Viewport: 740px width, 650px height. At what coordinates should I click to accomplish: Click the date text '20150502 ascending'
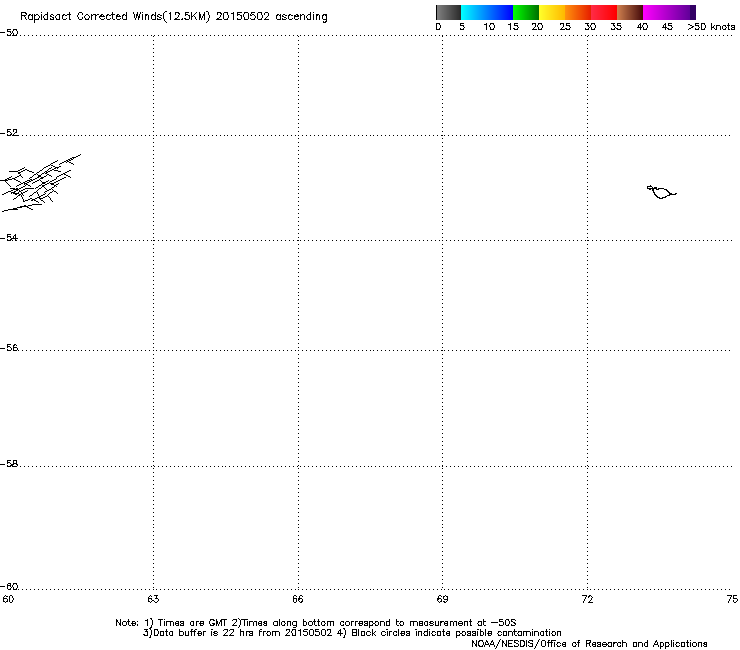(271, 17)
